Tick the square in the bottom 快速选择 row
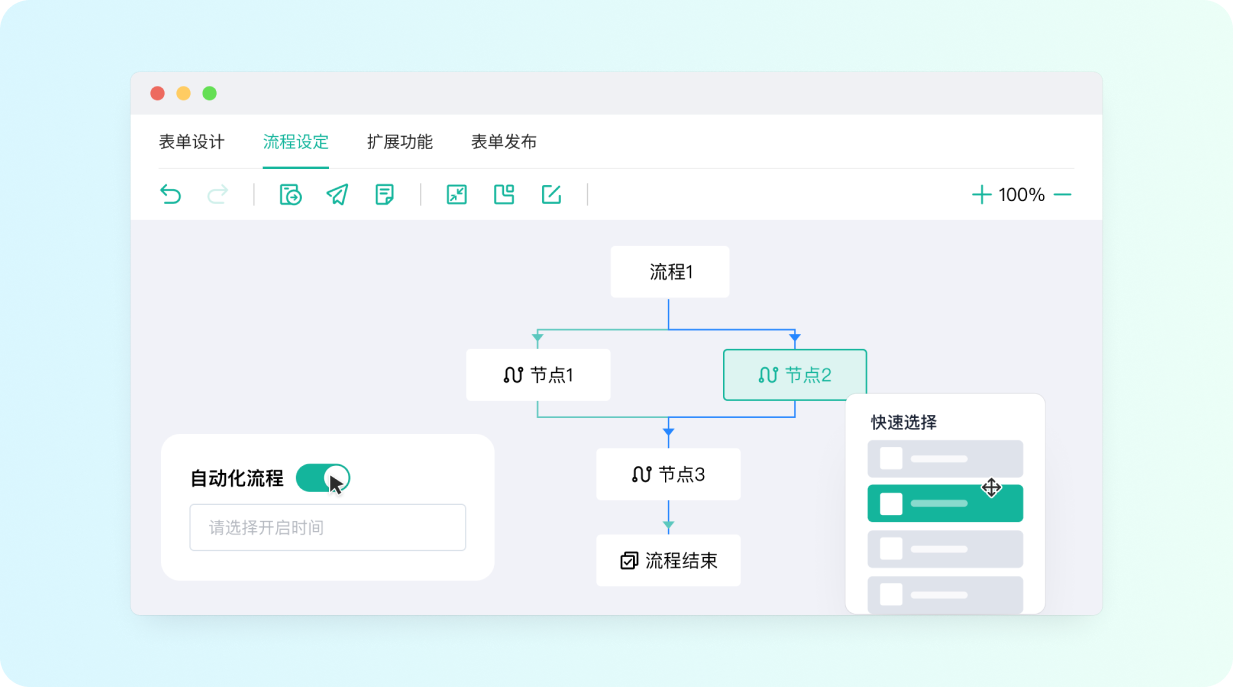1233x687 pixels. pyautogui.click(x=891, y=594)
